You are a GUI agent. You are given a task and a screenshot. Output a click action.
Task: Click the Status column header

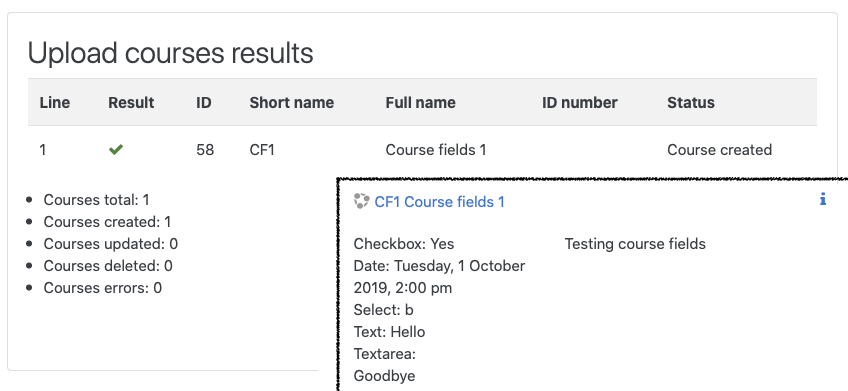[691, 103]
